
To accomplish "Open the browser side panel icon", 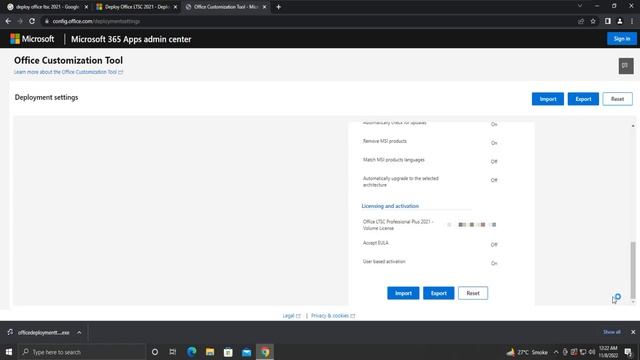I will click(x=608, y=21).
